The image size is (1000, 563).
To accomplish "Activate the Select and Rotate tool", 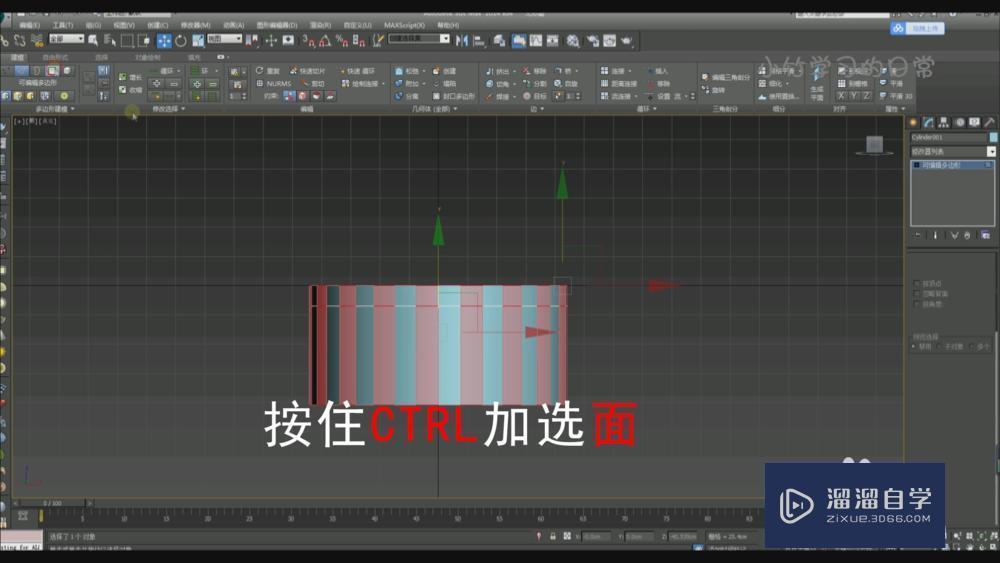I will pyautogui.click(x=181, y=41).
